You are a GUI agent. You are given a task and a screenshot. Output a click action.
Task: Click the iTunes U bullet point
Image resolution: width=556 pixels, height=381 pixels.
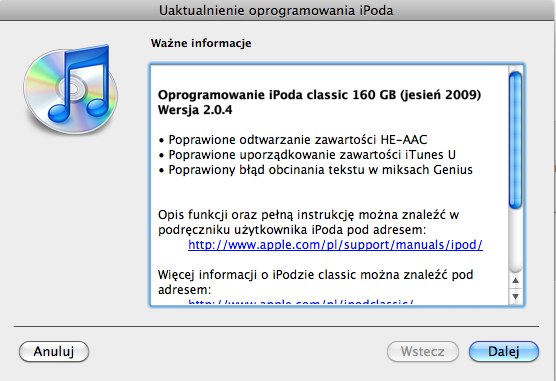click(x=307, y=155)
